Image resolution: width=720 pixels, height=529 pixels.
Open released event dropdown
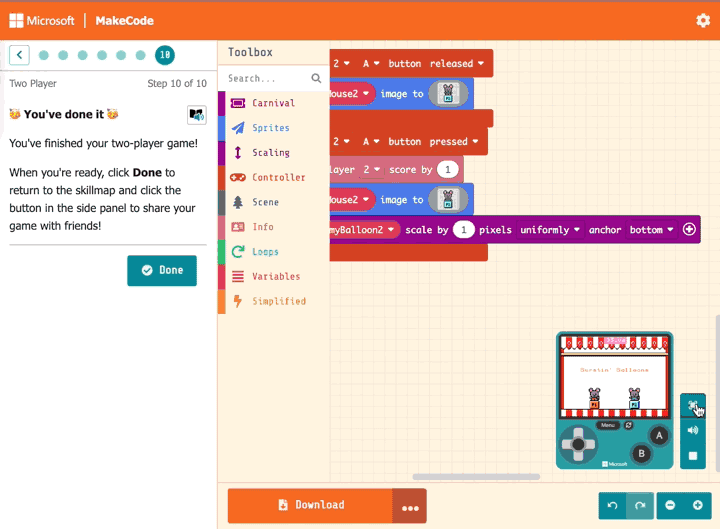point(457,63)
